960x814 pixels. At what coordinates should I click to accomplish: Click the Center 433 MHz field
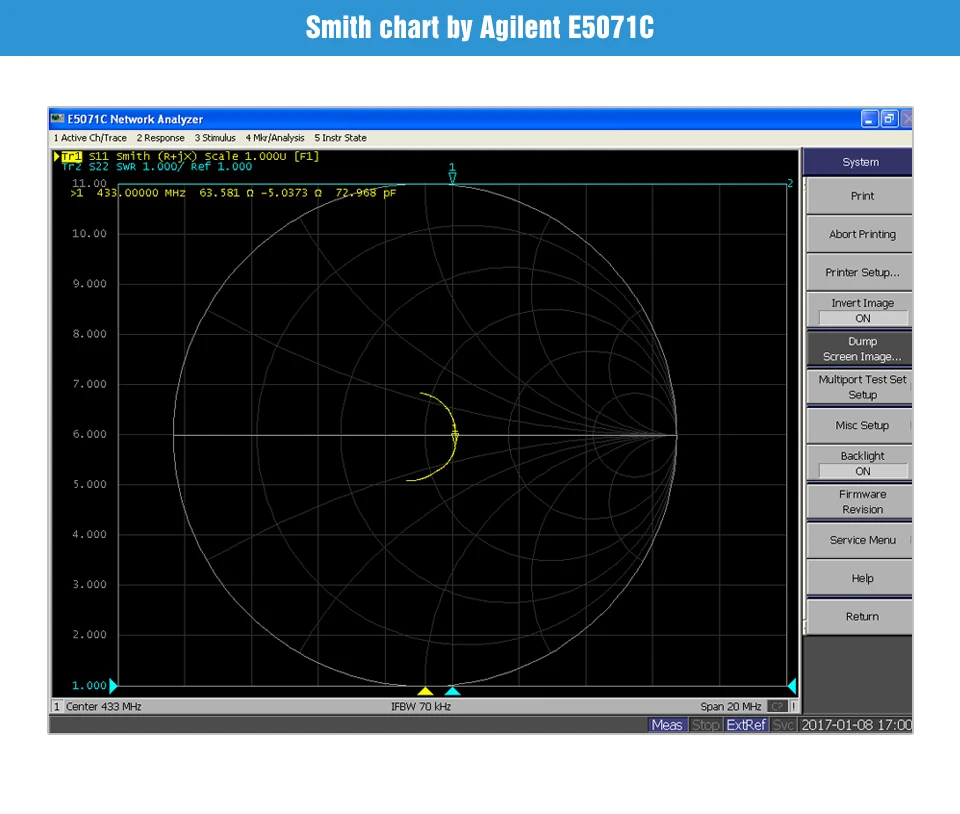tap(103, 707)
